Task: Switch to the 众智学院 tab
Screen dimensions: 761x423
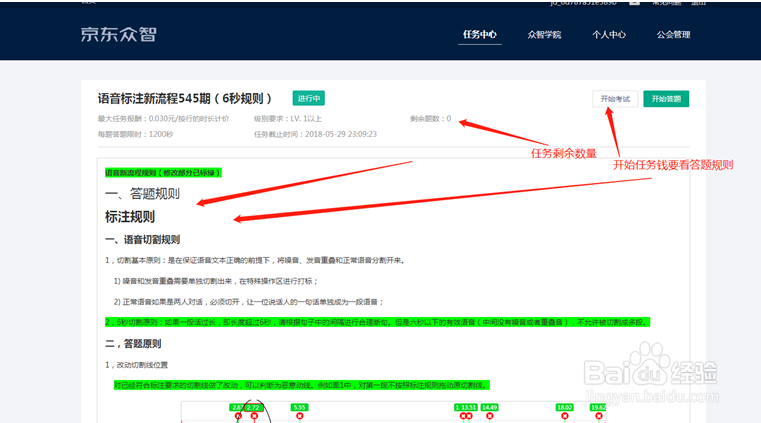Action: [x=544, y=34]
